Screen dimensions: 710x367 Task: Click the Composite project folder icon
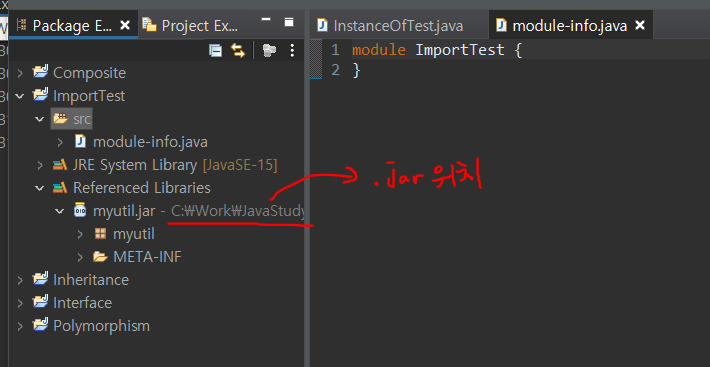pyautogui.click(x=40, y=72)
